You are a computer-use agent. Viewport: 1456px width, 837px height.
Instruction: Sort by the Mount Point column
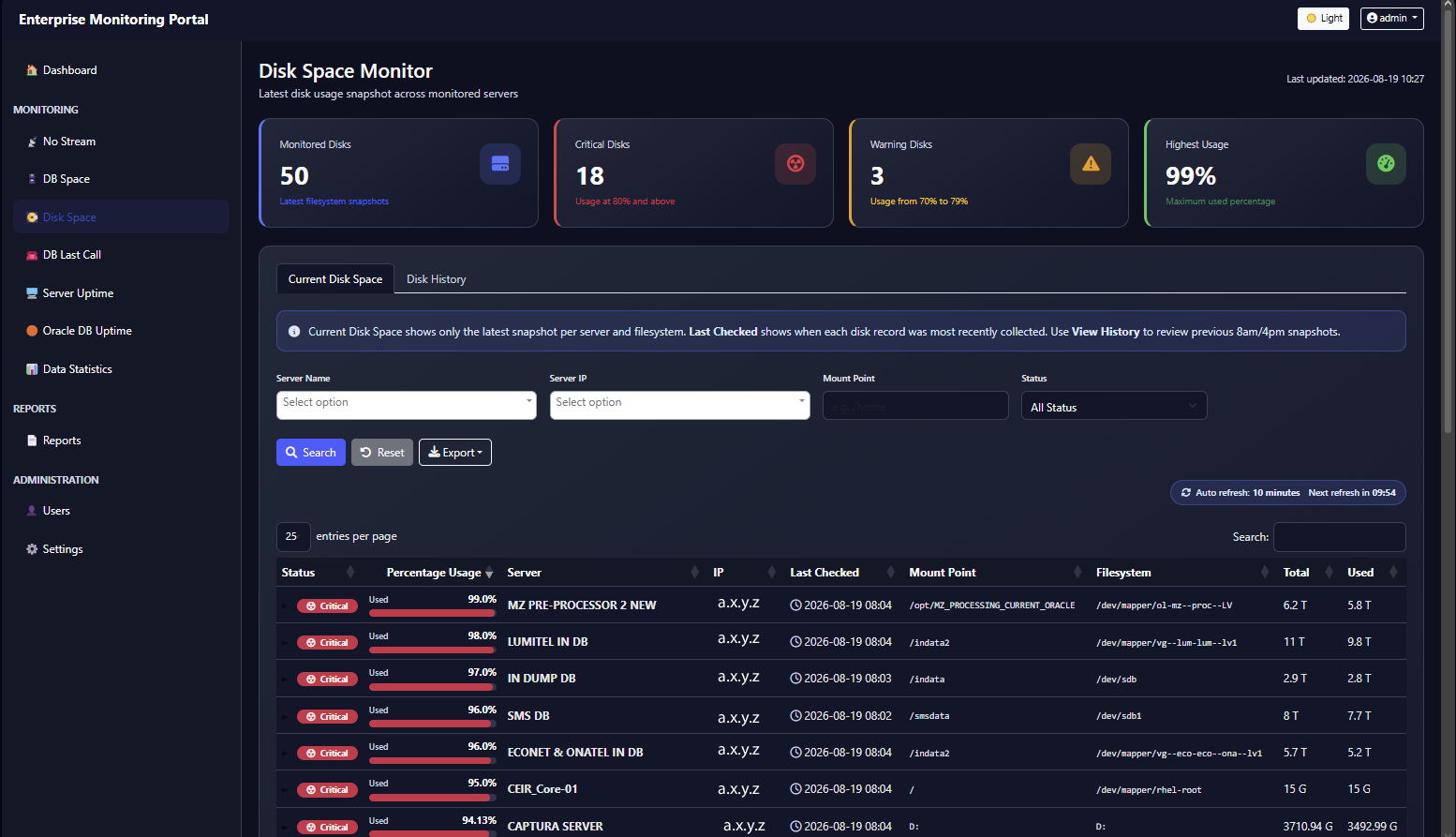pos(995,573)
